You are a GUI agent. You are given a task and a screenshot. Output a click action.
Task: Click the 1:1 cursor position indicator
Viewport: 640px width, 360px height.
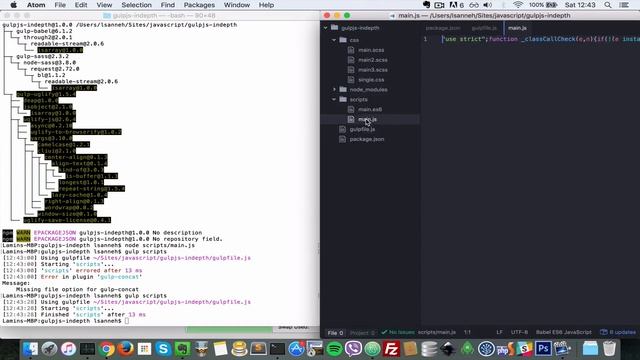point(467,332)
